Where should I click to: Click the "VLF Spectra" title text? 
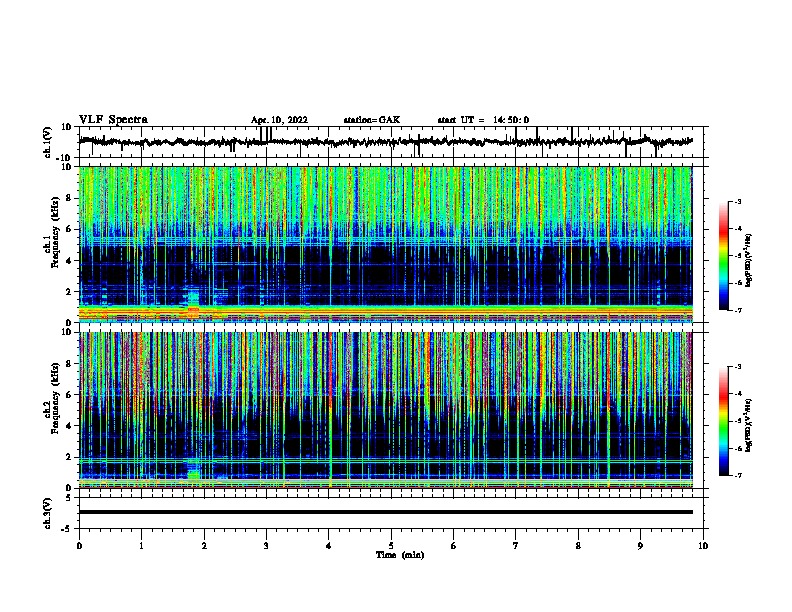[113, 120]
